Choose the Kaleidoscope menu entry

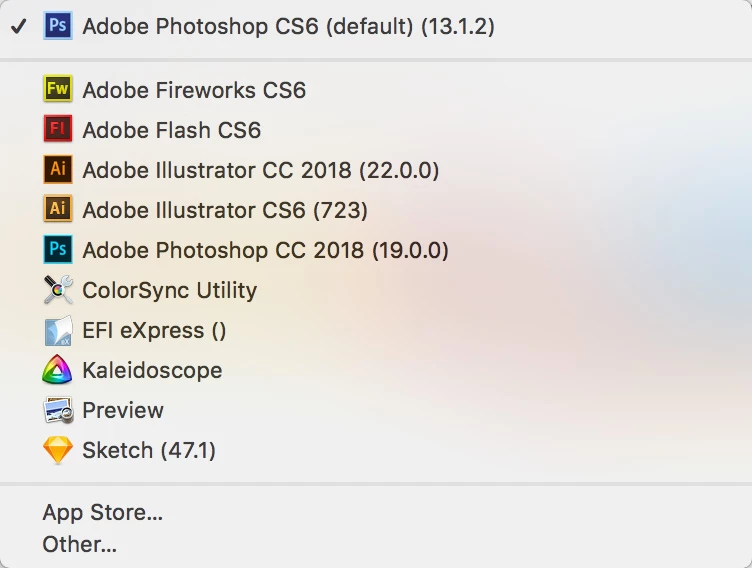coord(152,370)
